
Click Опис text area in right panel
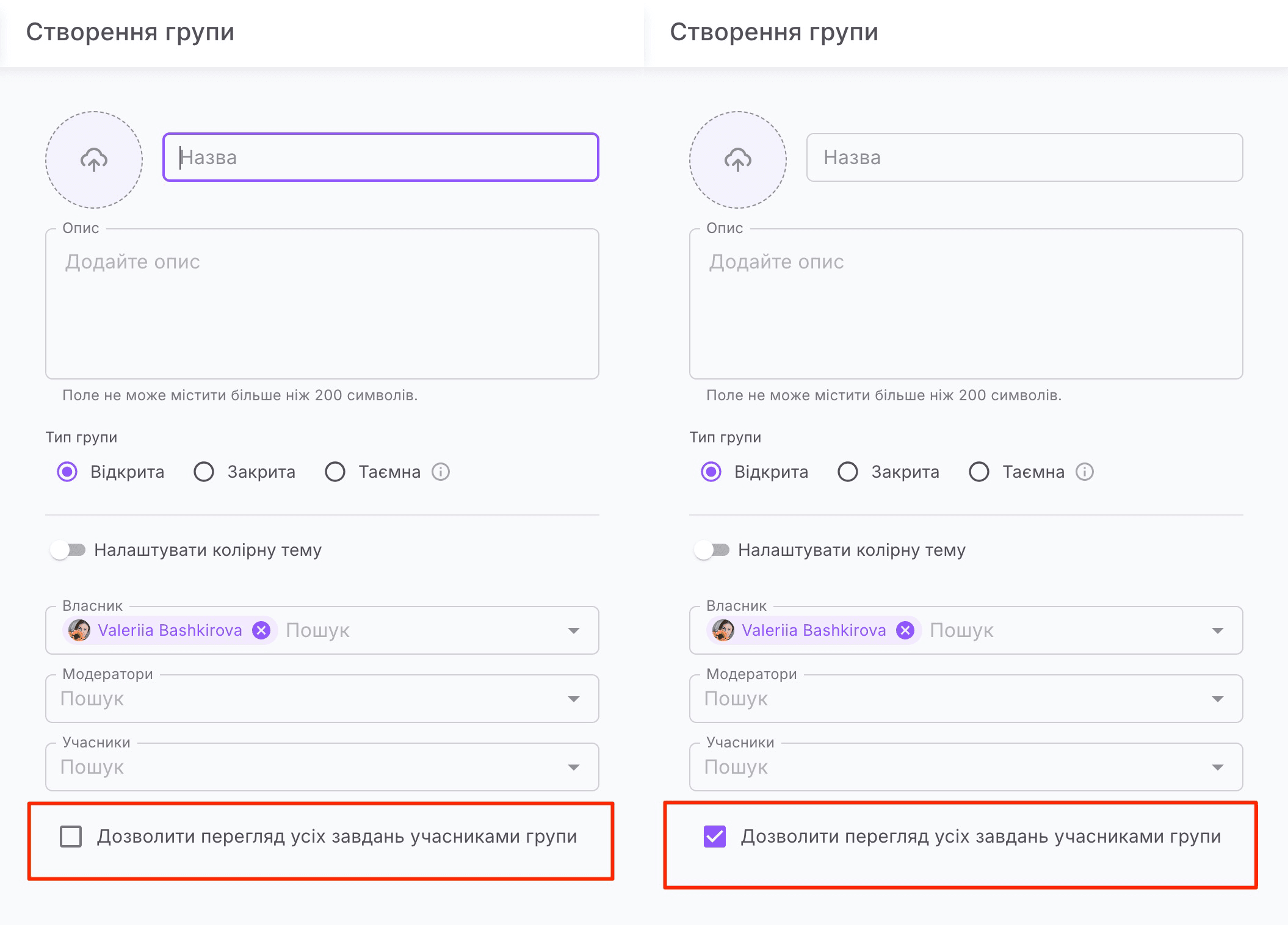966,304
